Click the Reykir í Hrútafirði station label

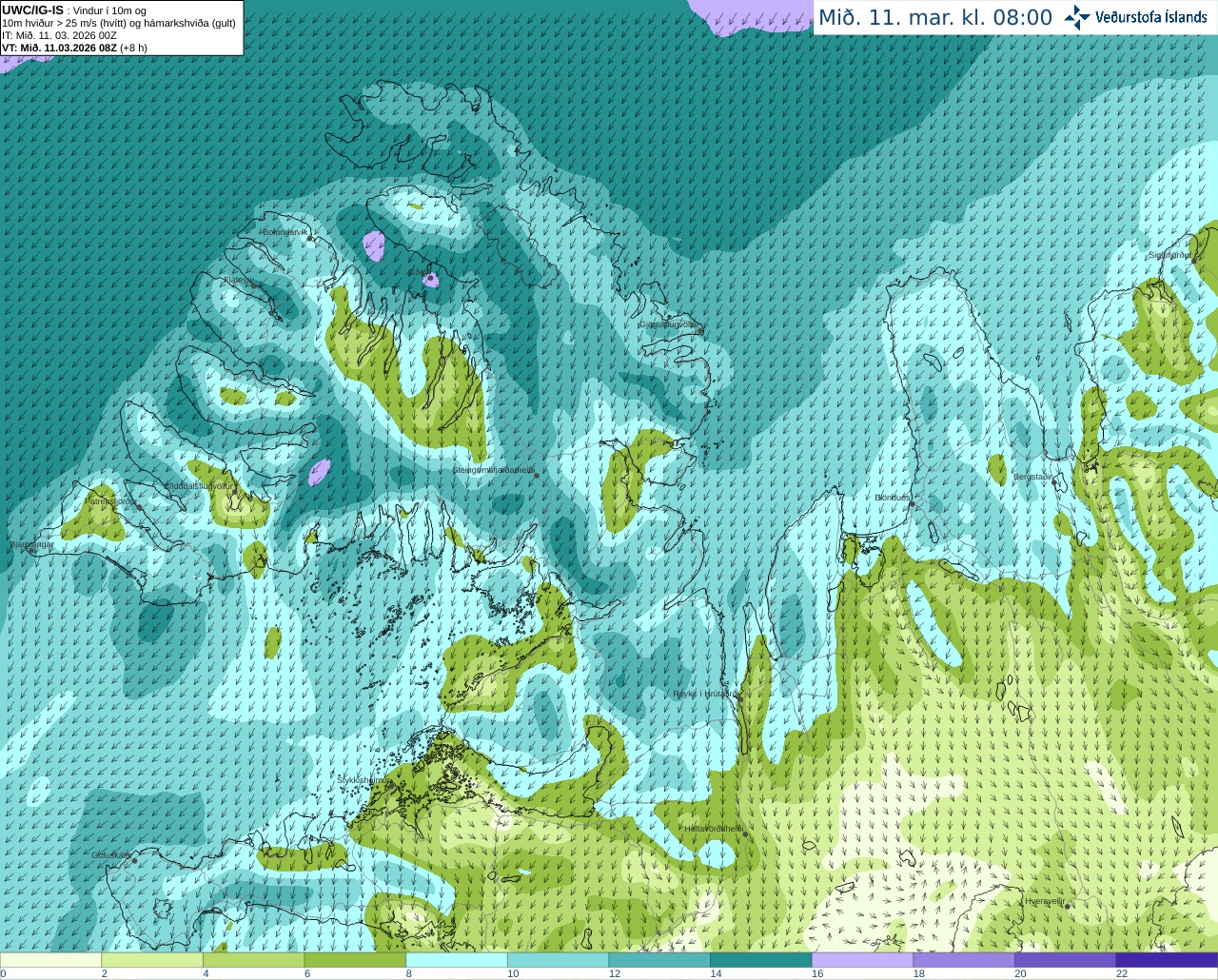pyautogui.click(x=705, y=694)
